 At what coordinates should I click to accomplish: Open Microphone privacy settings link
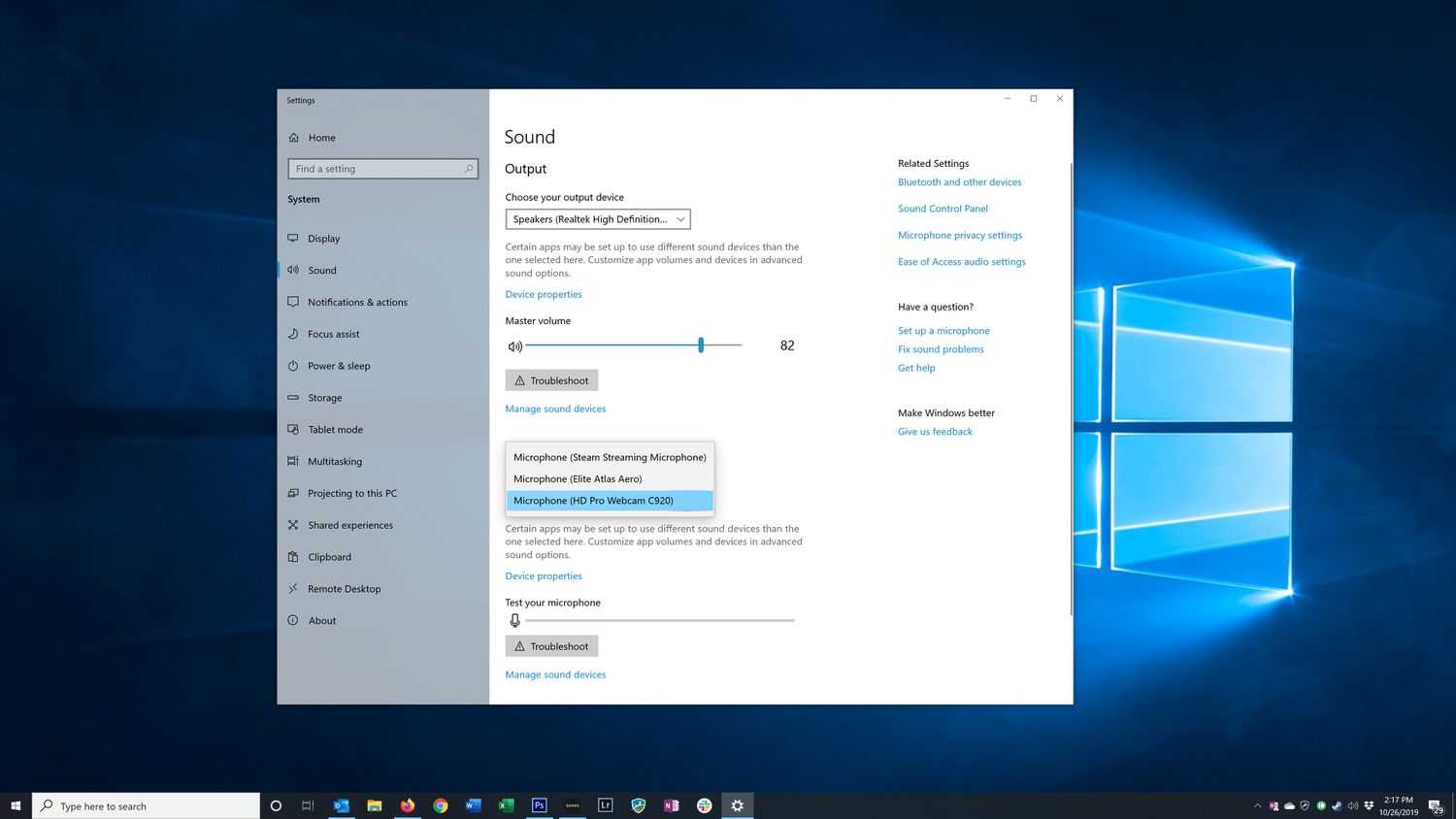point(960,235)
